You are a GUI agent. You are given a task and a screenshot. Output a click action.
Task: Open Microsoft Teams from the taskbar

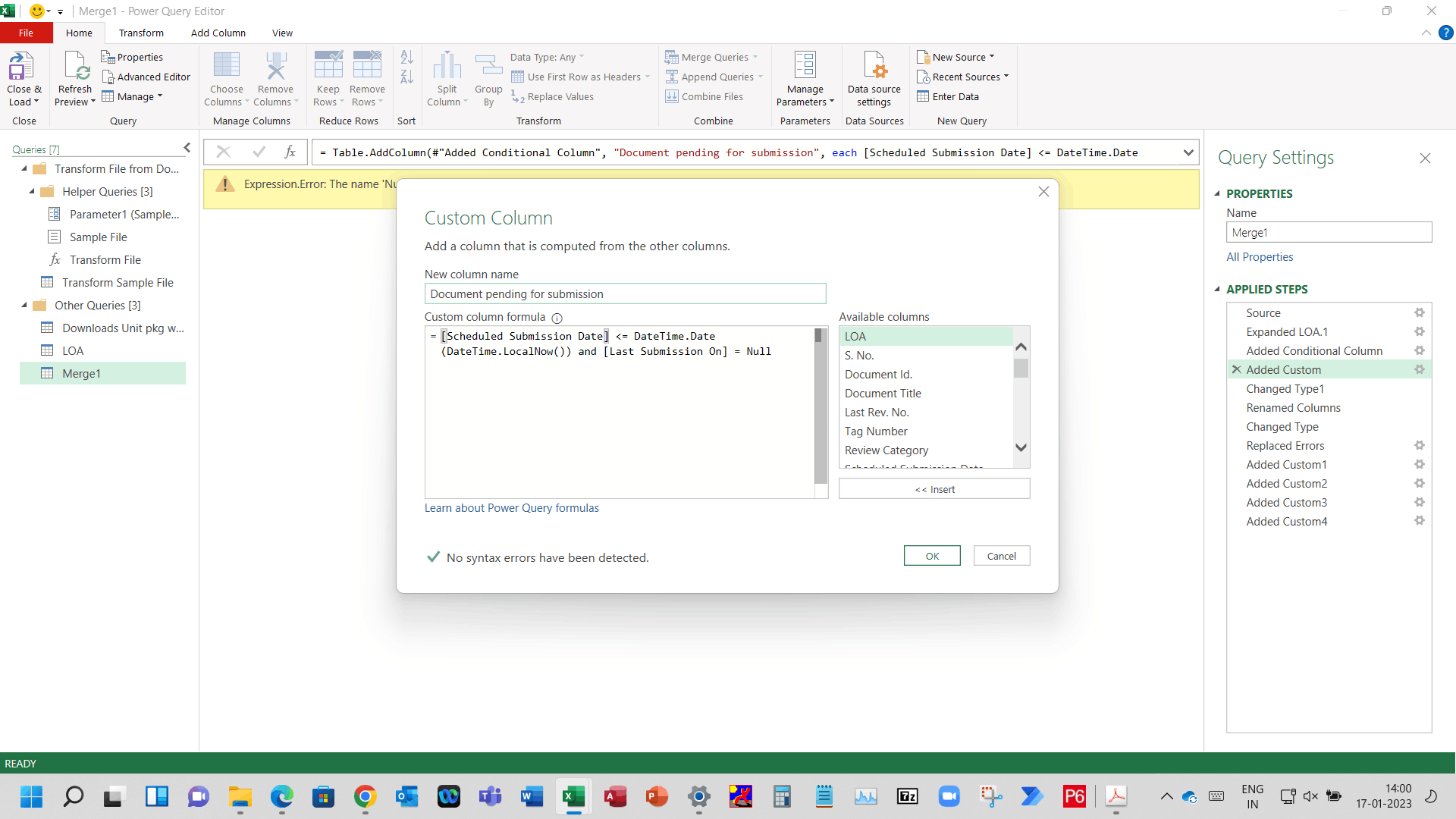coord(490,796)
